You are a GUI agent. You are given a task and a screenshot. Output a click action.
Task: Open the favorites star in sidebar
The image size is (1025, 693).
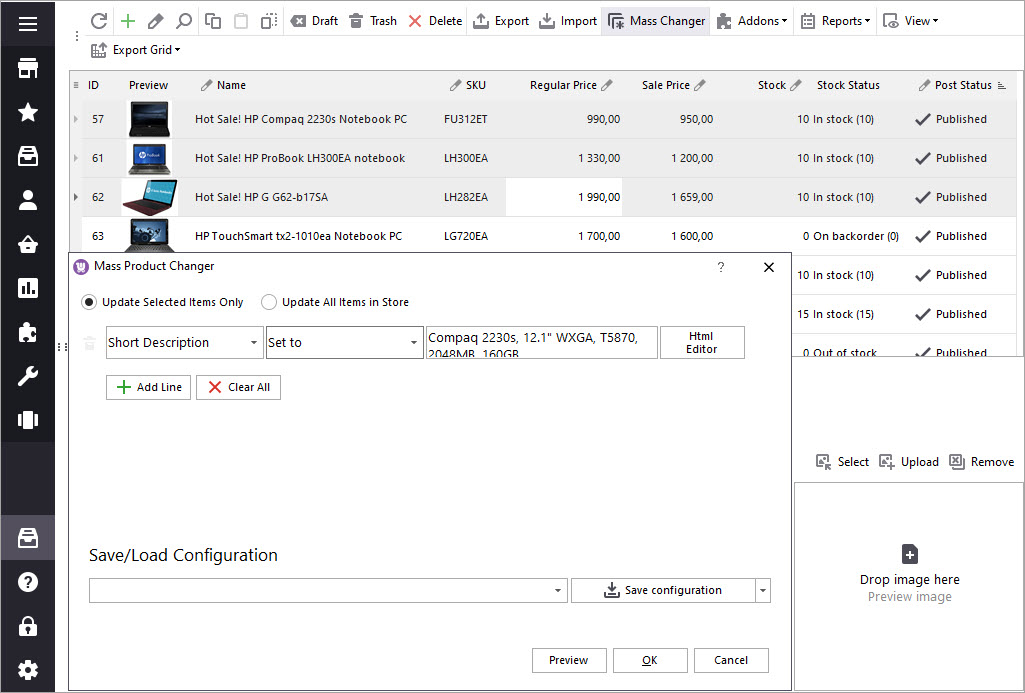click(x=28, y=112)
